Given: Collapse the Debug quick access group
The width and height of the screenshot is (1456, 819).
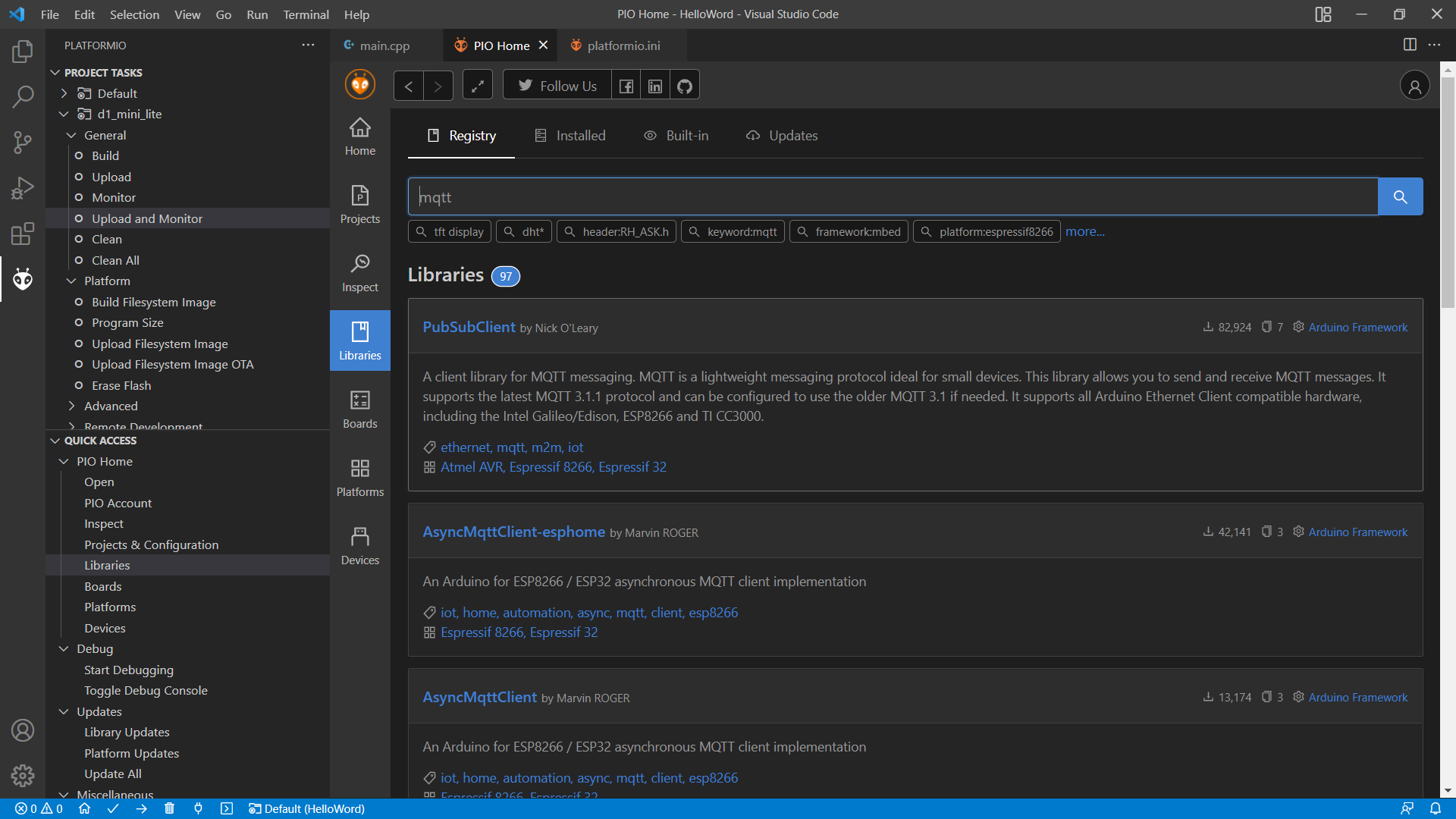Looking at the screenshot, I should point(64,649).
